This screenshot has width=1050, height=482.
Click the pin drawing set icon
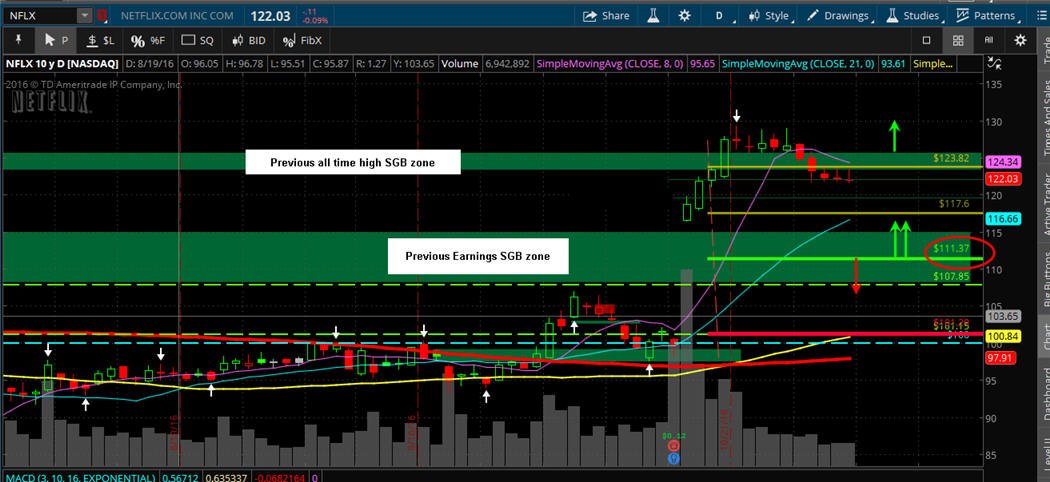[x=18, y=40]
